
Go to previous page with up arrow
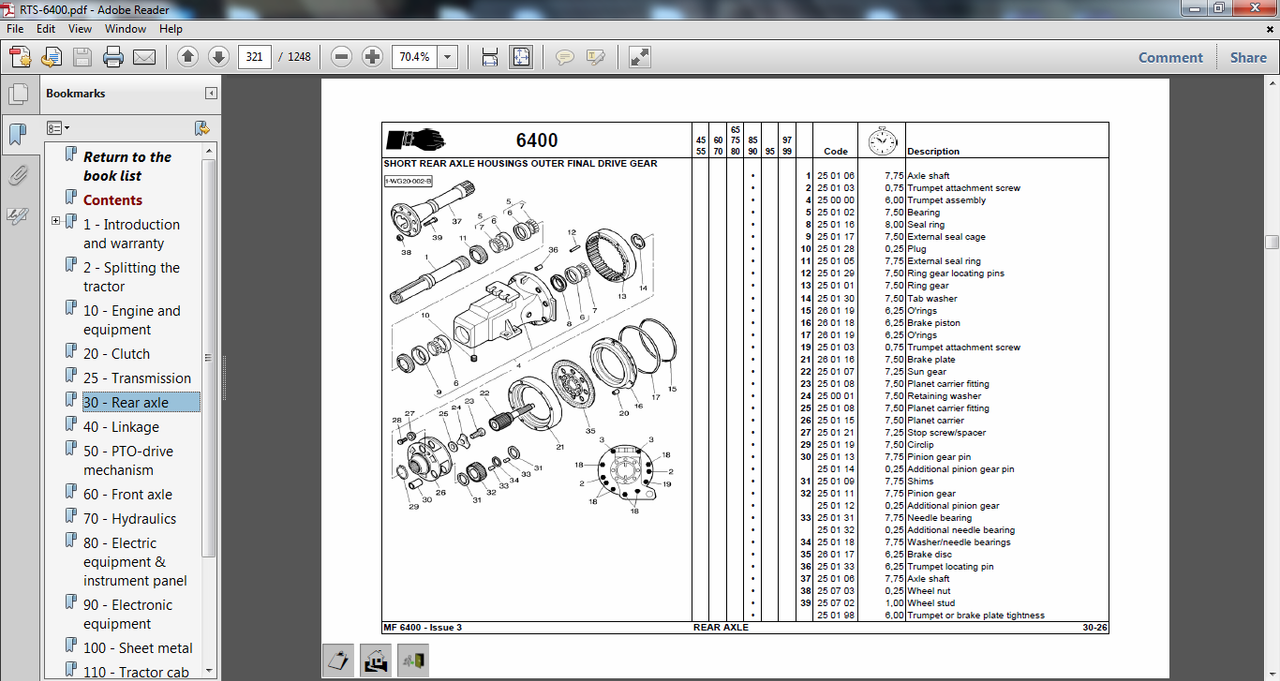coord(187,57)
